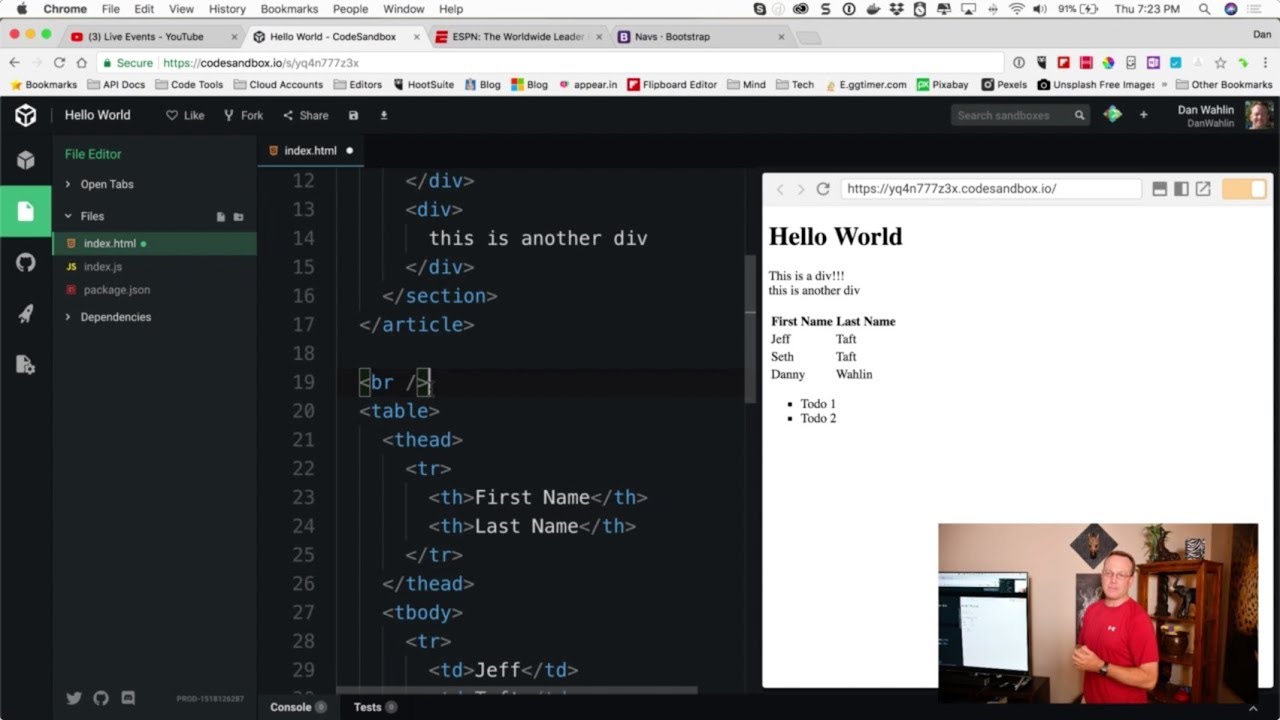Click the File Editor panel heading
Image resolution: width=1280 pixels, height=720 pixels.
click(x=93, y=154)
